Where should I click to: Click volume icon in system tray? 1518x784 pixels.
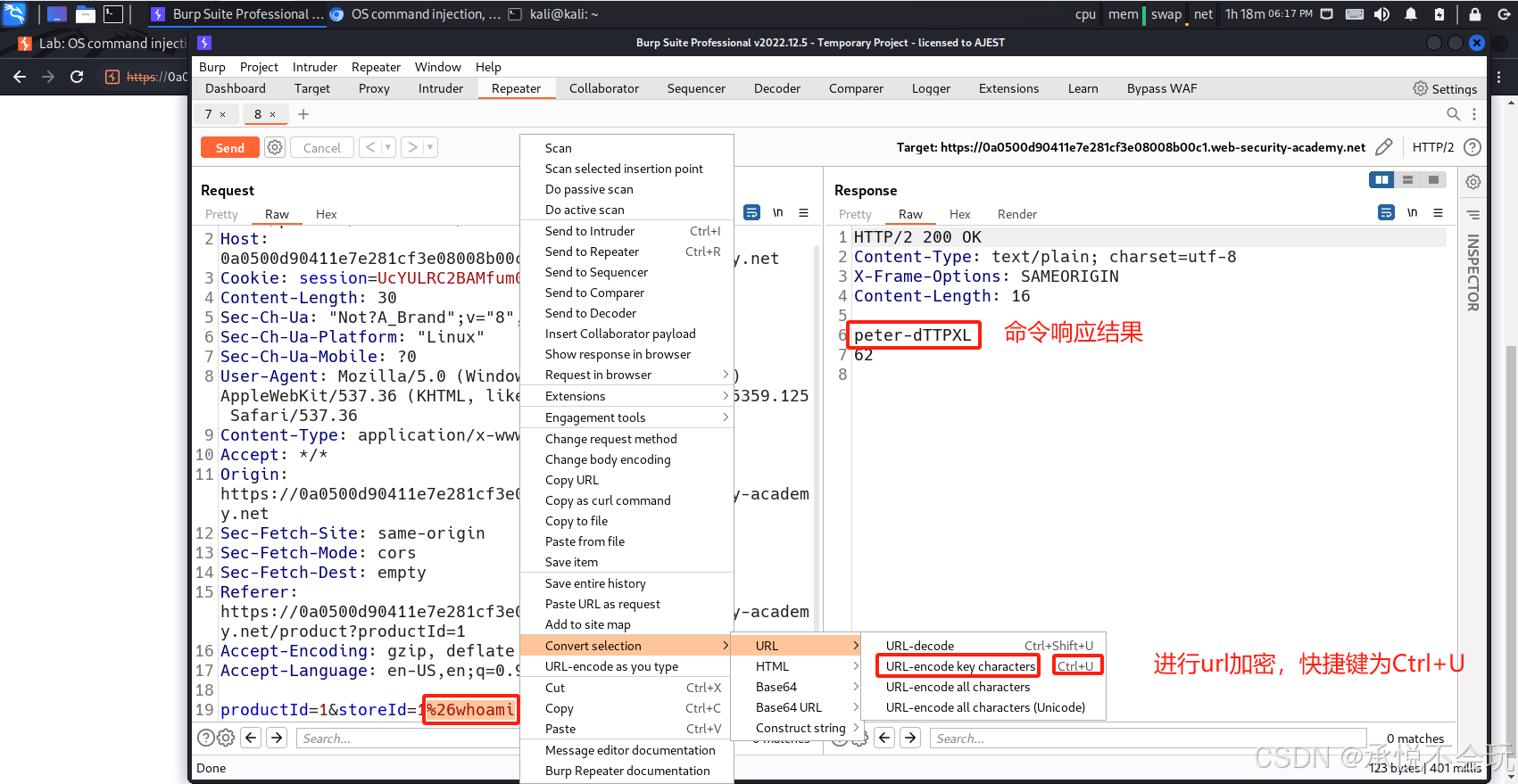(1381, 13)
